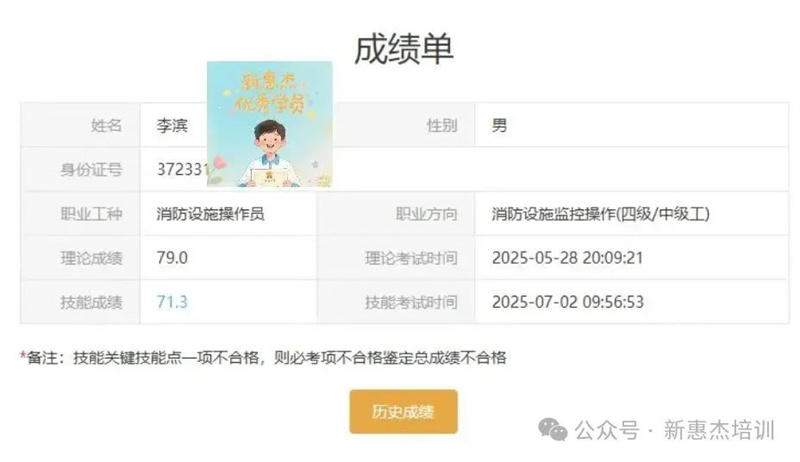
Task: Click the gender value 男
Action: (x=499, y=125)
